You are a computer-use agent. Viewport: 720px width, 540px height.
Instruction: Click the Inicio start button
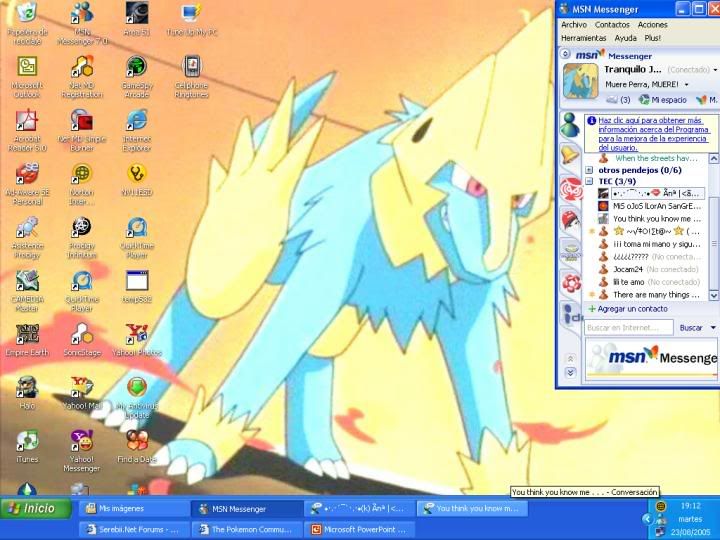coord(36,508)
